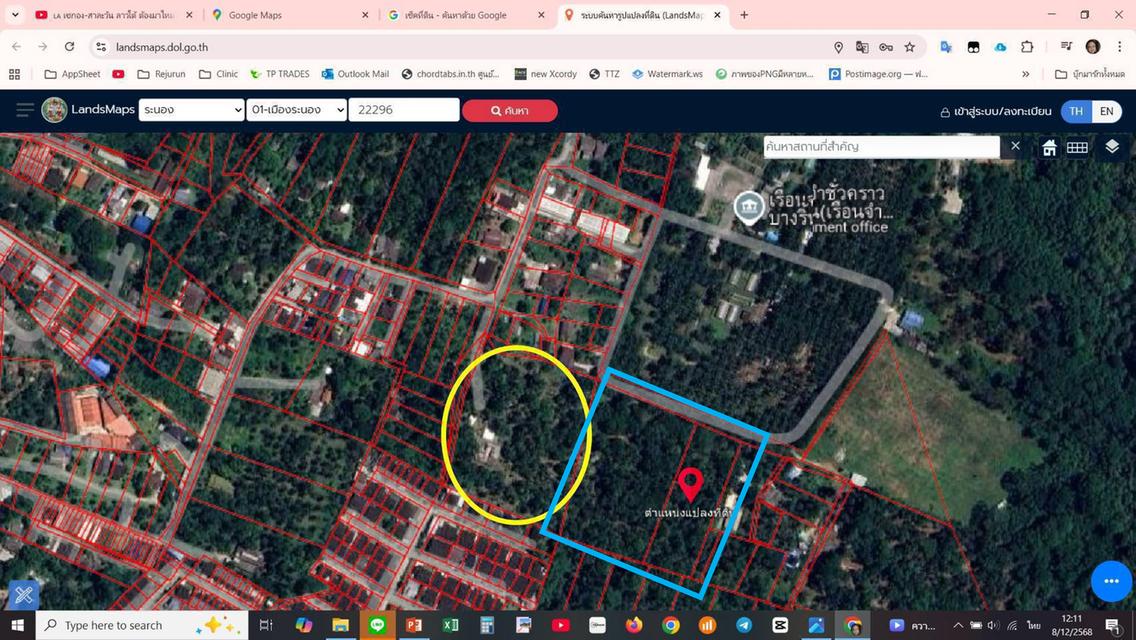Click the red parcel location pin
Viewport: 1136px width, 640px height.
690,484
